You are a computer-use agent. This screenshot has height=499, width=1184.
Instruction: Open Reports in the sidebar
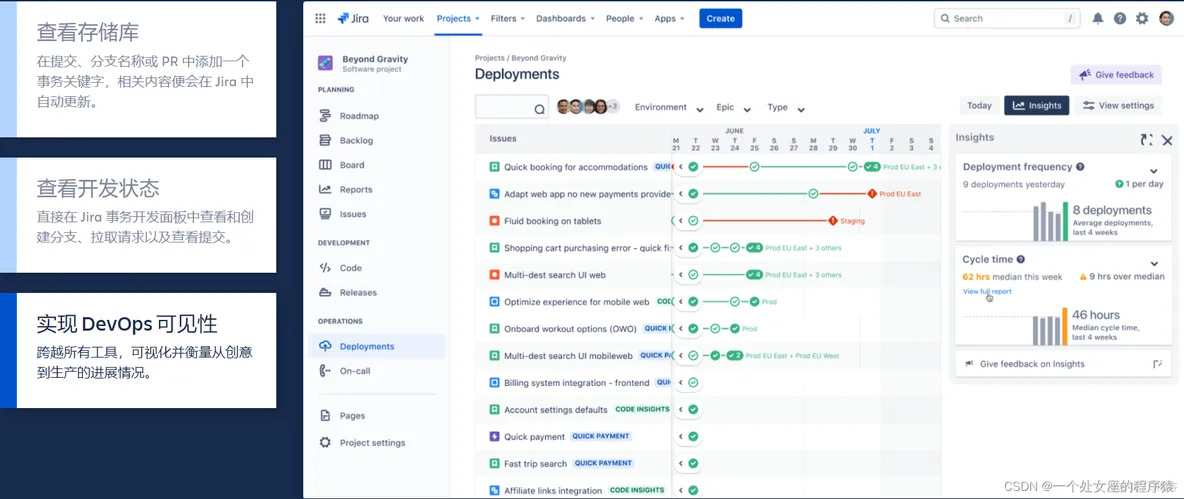pos(356,189)
